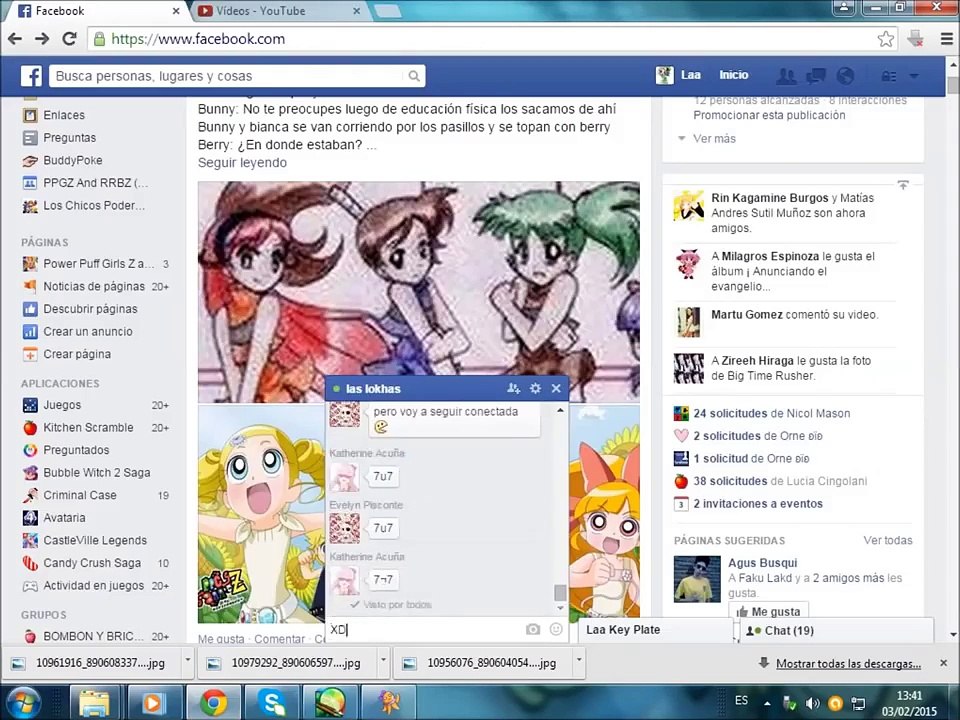Screen dimensions: 960x720
Task: Click the chat message input field
Action: point(426,629)
